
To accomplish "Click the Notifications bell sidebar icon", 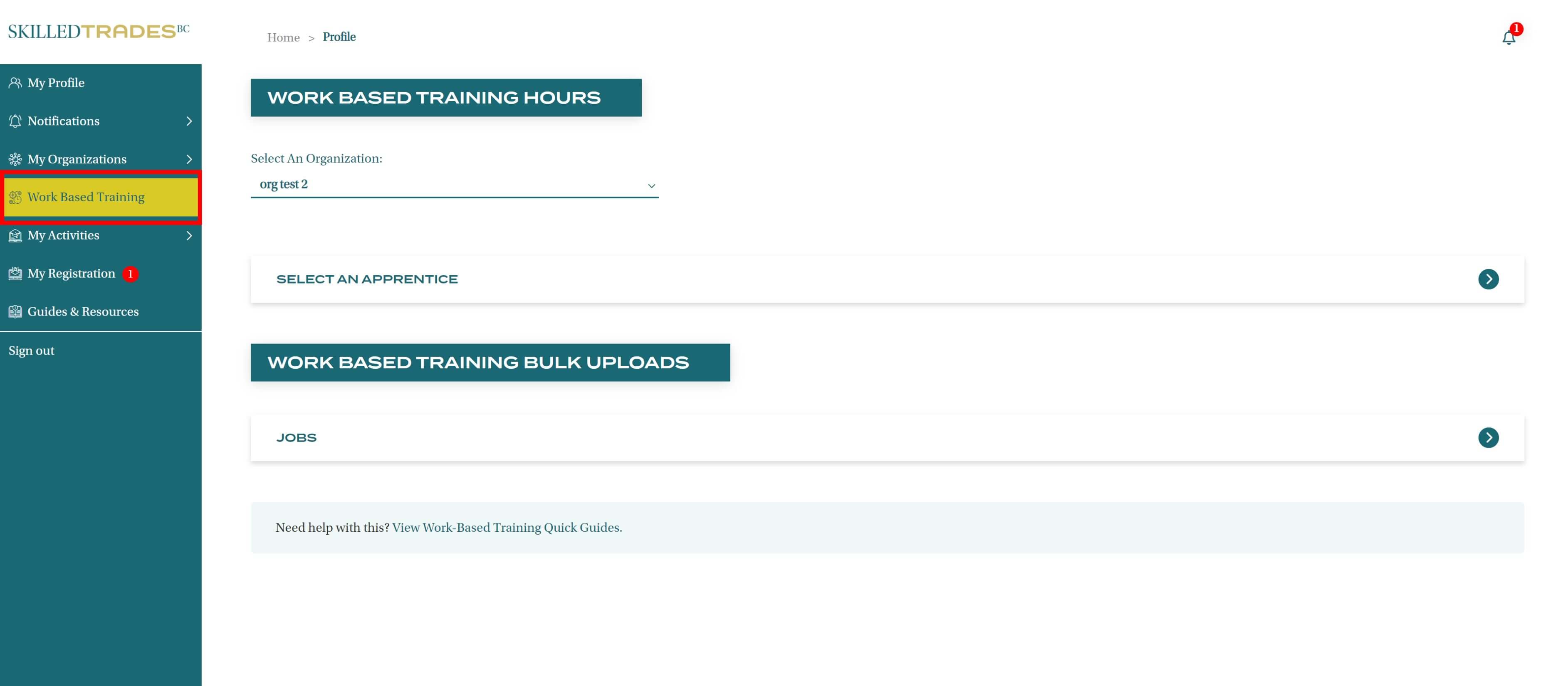I will coord(15,121).
